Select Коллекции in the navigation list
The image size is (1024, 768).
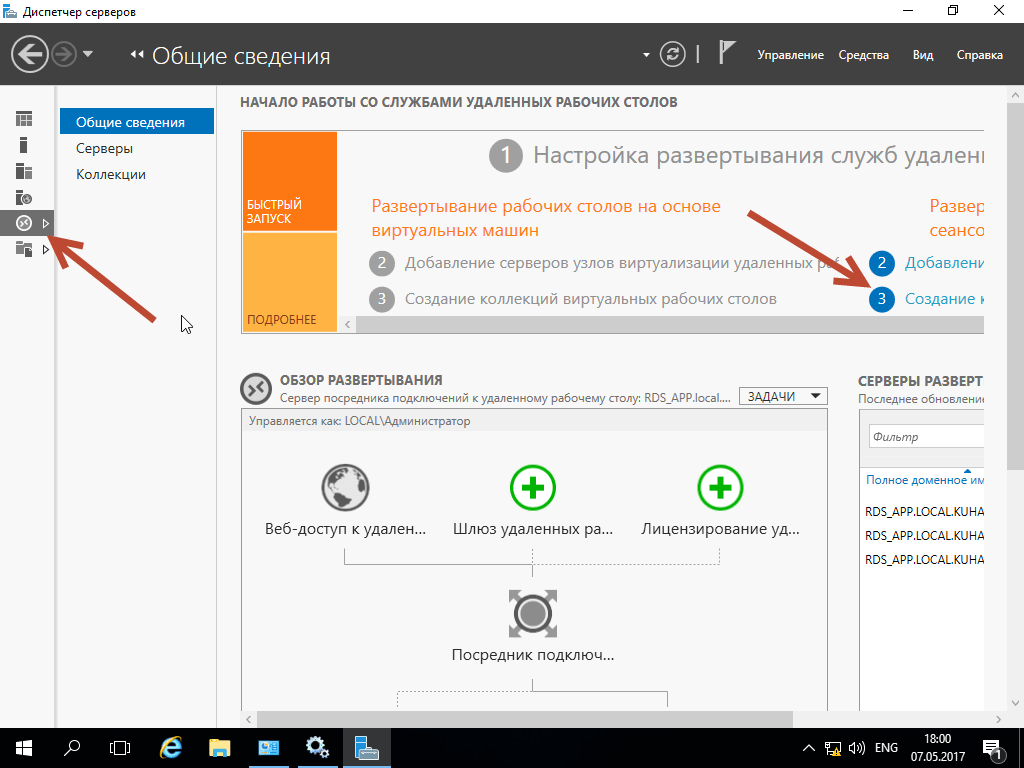click(111, 174)
